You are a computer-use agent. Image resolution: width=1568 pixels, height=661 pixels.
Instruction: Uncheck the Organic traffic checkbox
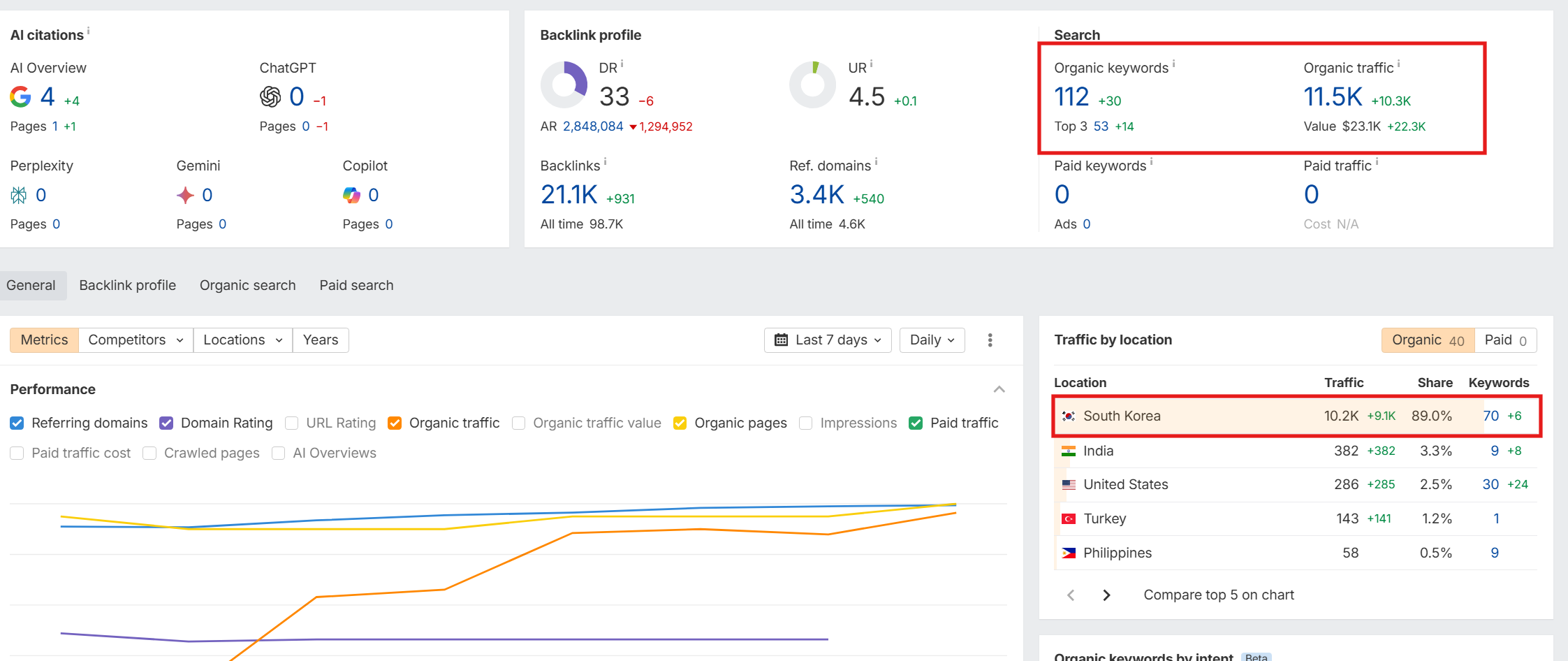pyautogui.click(x=395, y=423)
